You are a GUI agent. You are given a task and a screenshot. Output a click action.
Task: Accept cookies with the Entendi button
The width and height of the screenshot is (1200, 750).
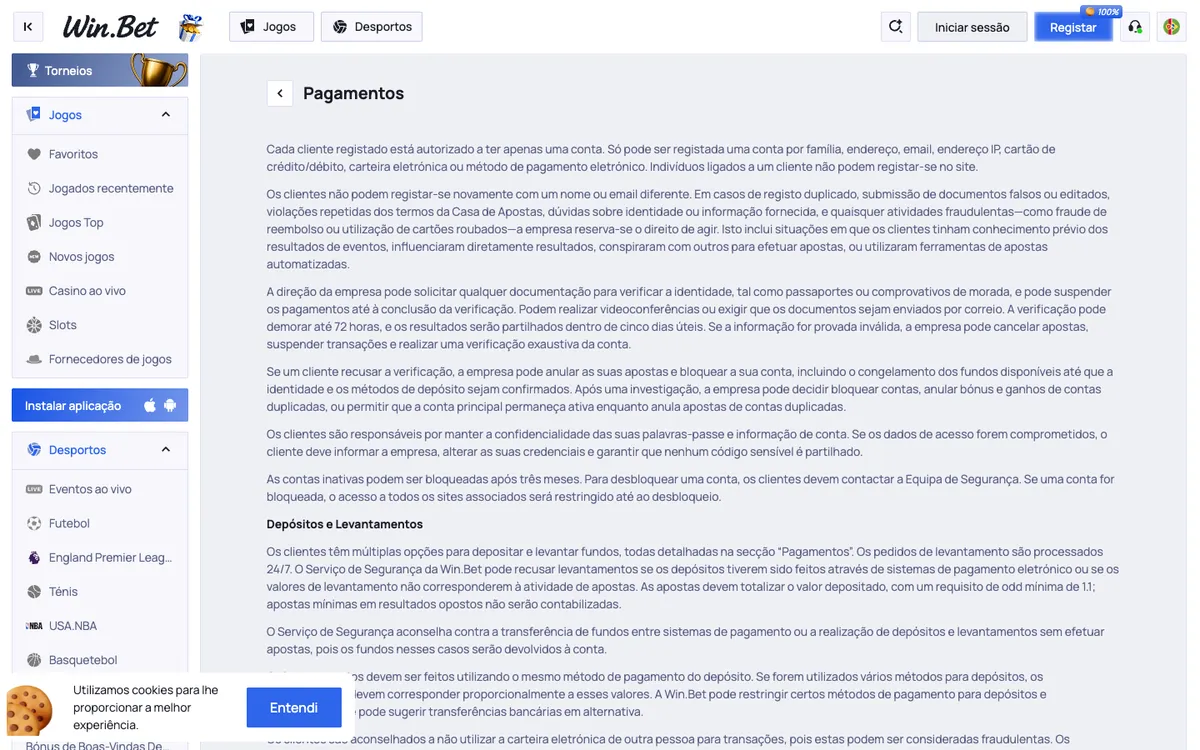point(294,707)
